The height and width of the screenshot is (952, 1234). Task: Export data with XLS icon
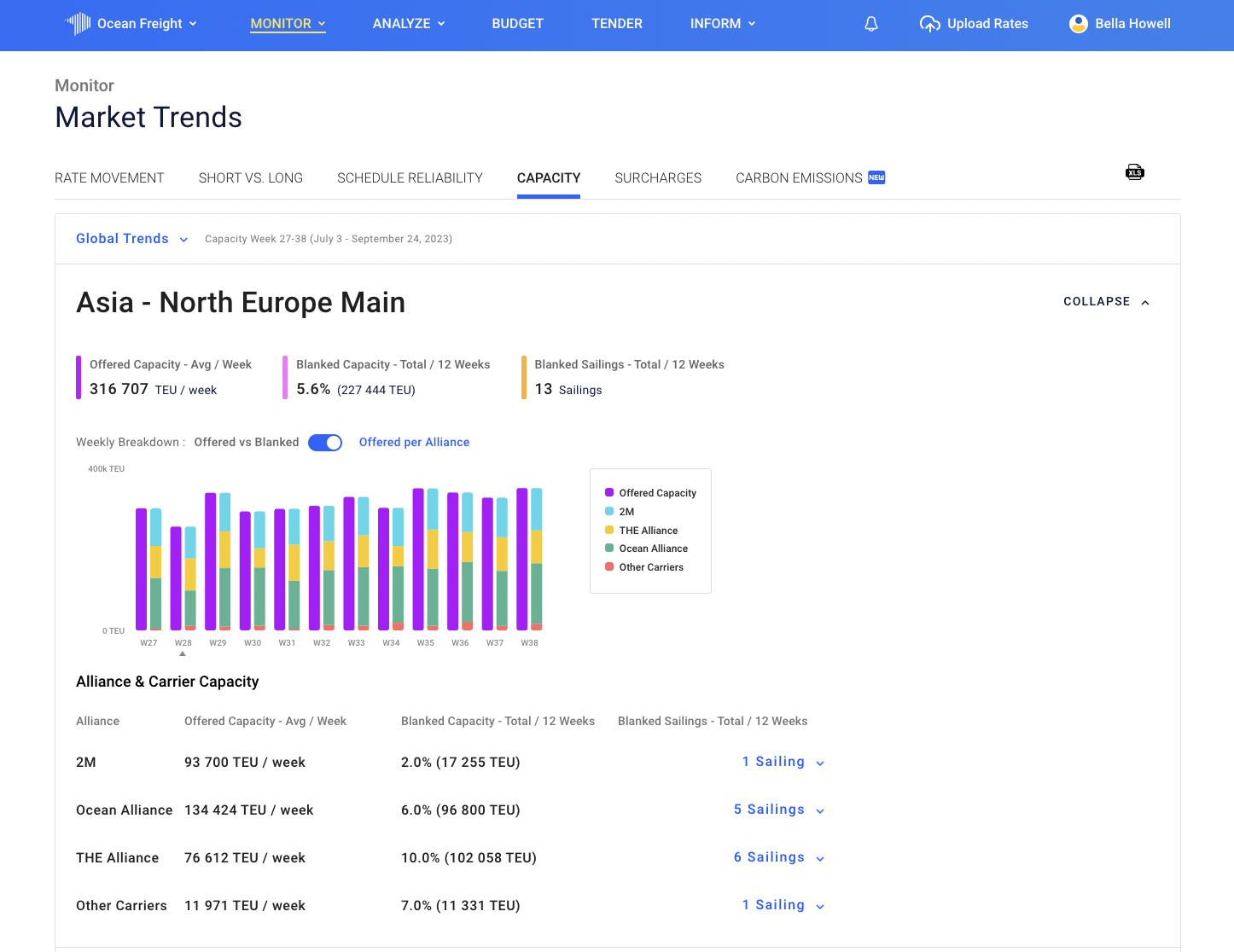[x=1134, y=172]
